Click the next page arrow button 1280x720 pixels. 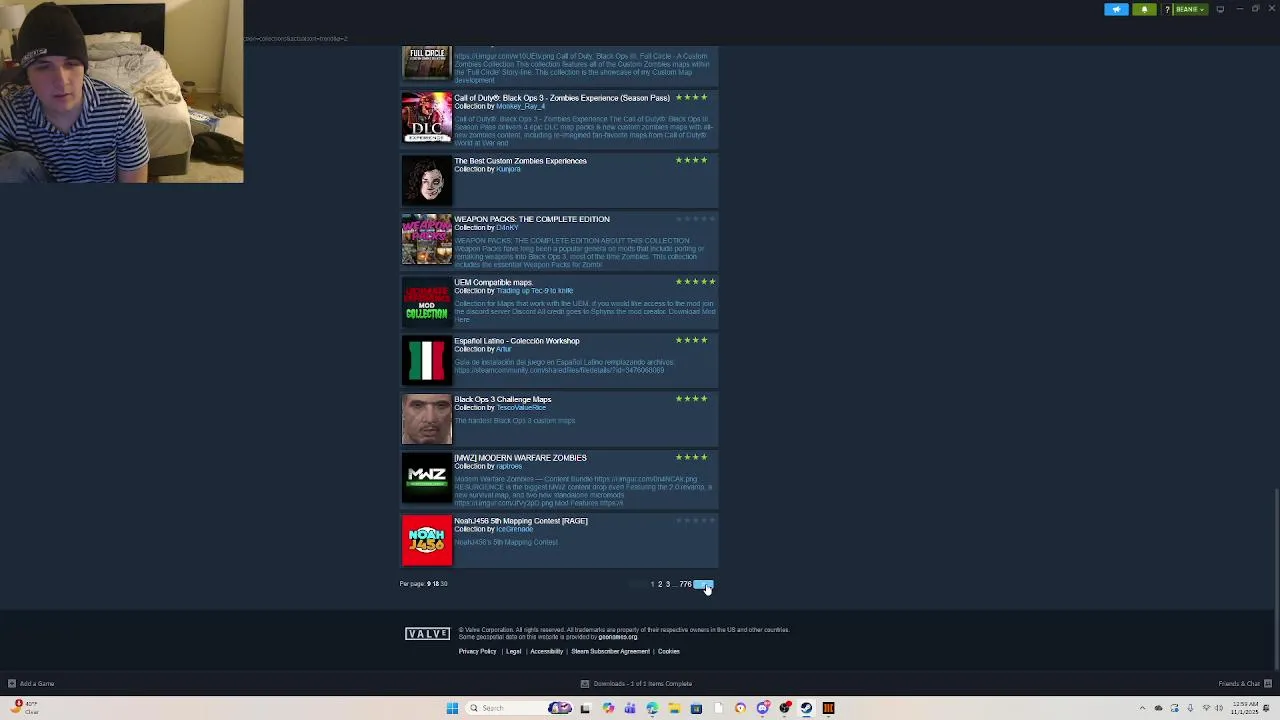pyautogui.click(x=703, y=584)
